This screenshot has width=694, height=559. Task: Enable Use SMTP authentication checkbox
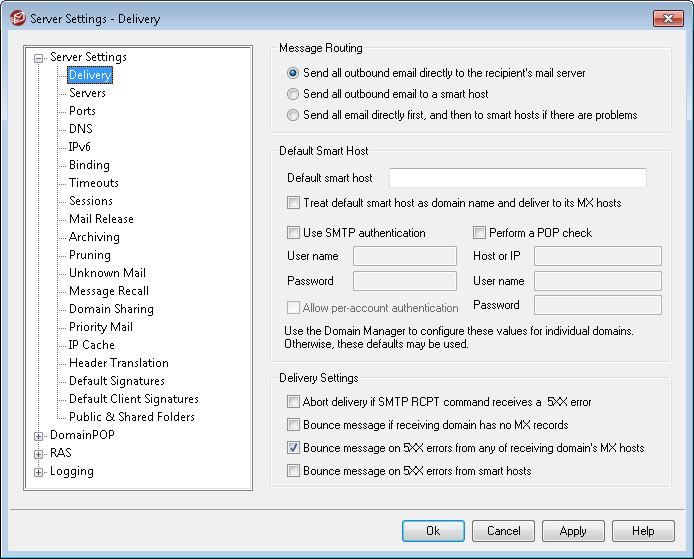pyautogui.click(x=294, y=233)
